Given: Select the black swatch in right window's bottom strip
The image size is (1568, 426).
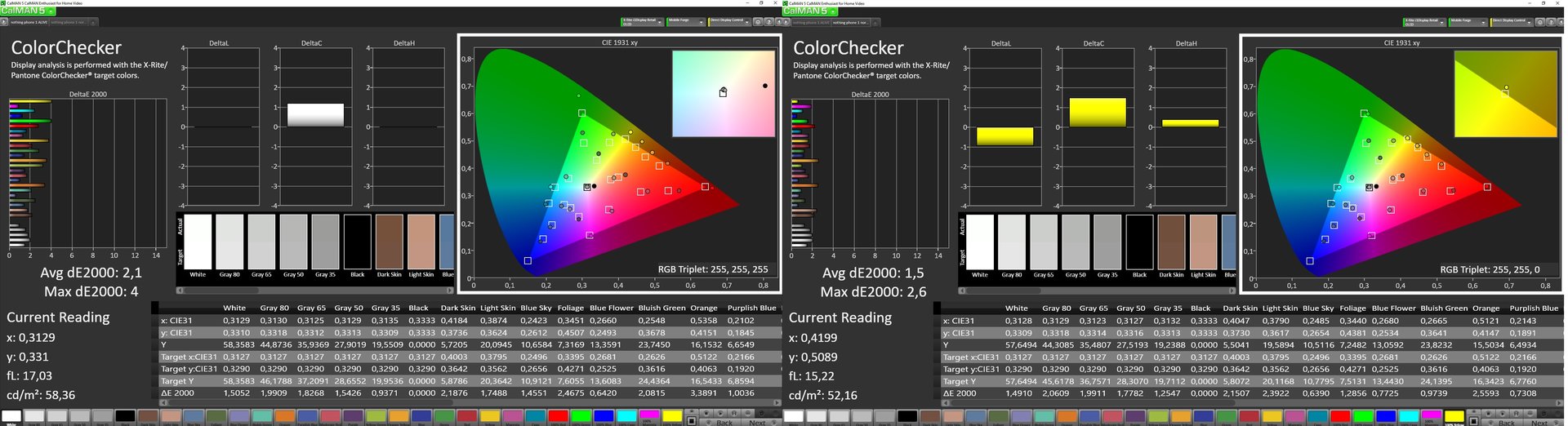Looking at the screenshot, I should point(906,417).
